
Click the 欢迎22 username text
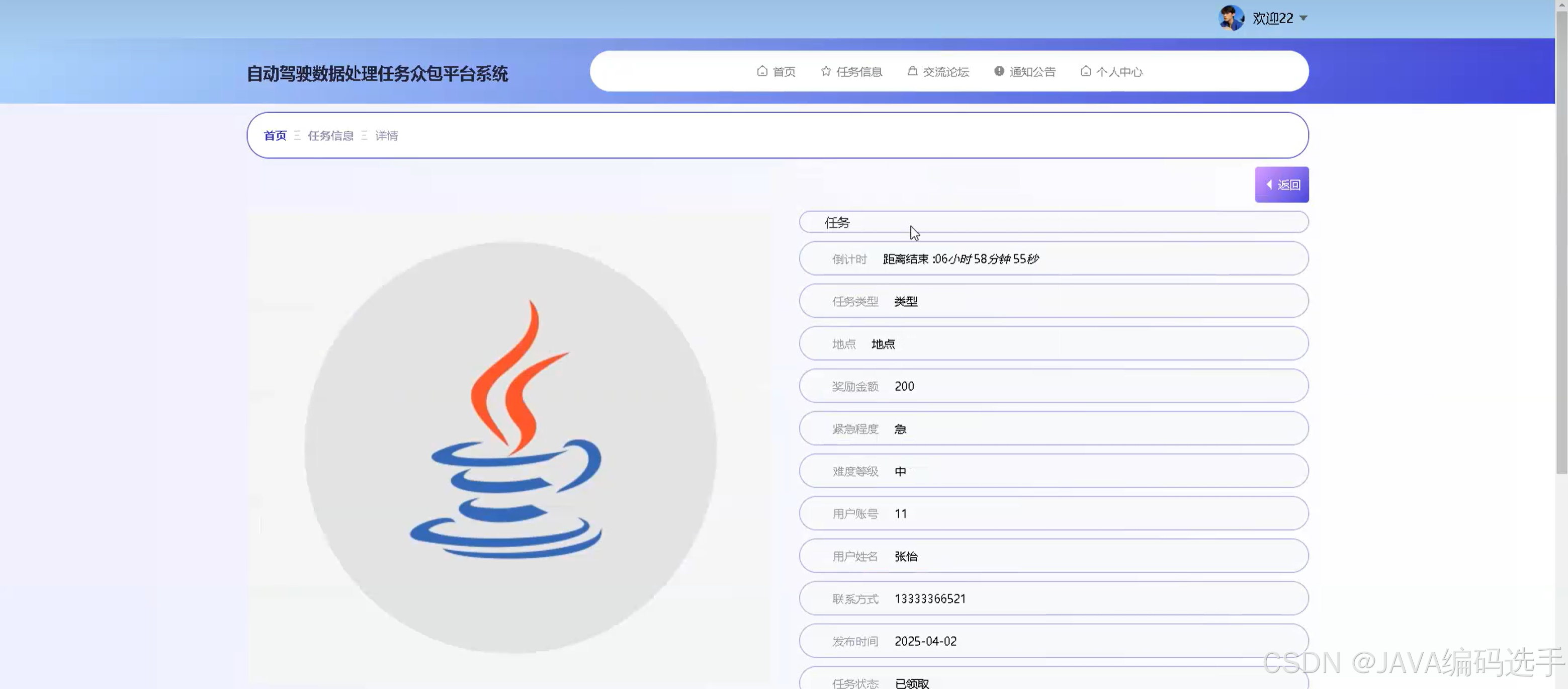[x=1273, y=18]
